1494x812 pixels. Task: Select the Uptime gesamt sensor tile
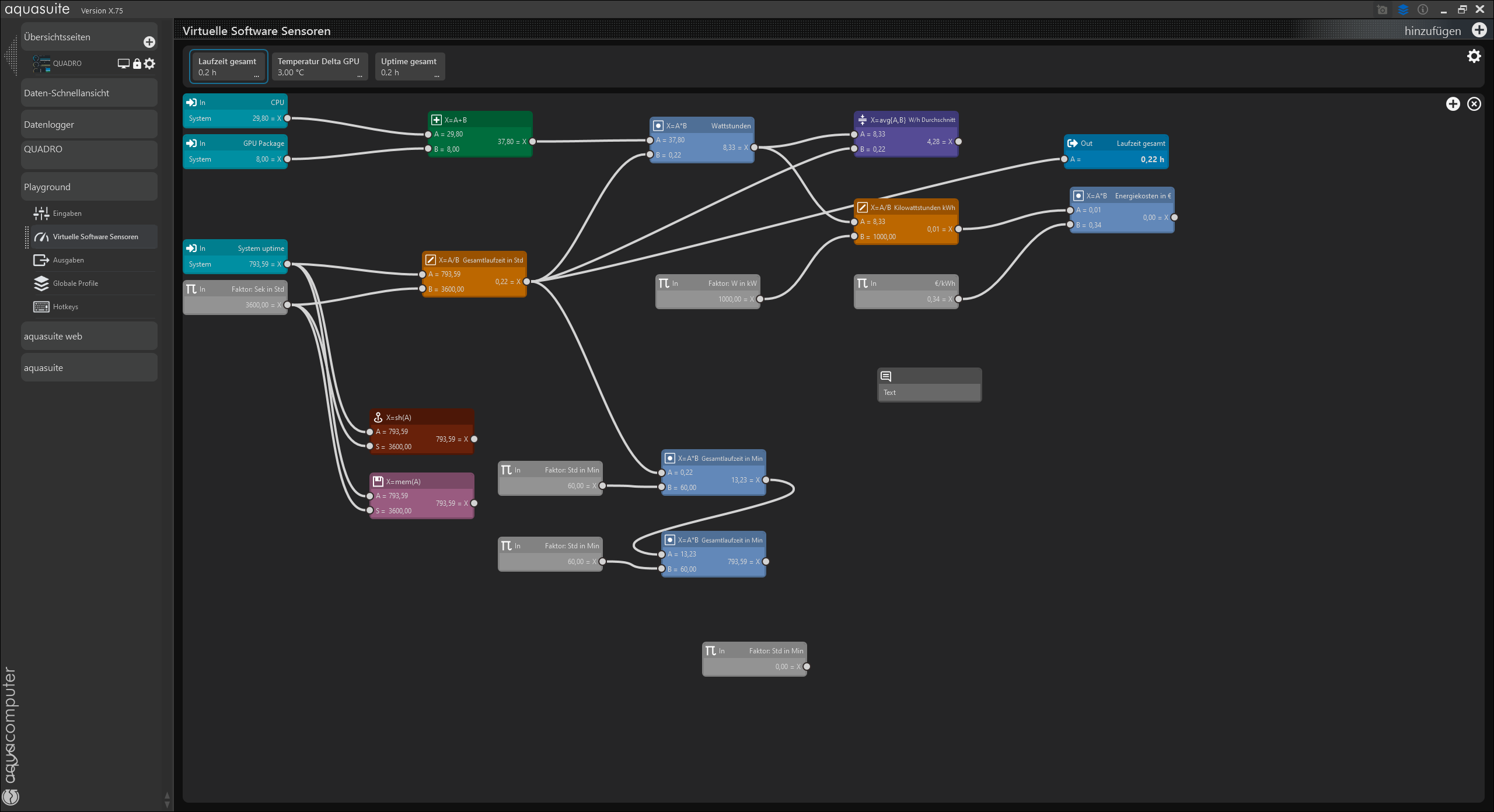click(409, 66)
